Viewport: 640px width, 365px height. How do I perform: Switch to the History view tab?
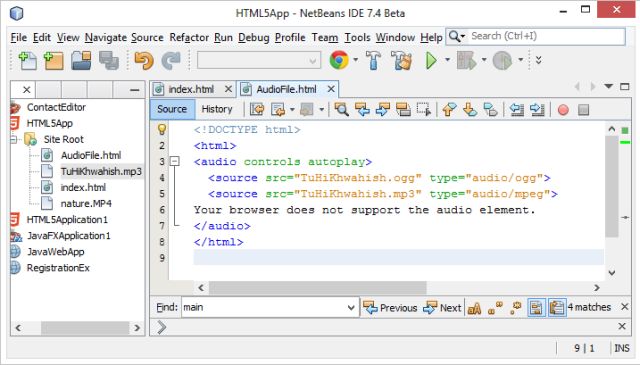pyautogui.click(x=217, y=109)
